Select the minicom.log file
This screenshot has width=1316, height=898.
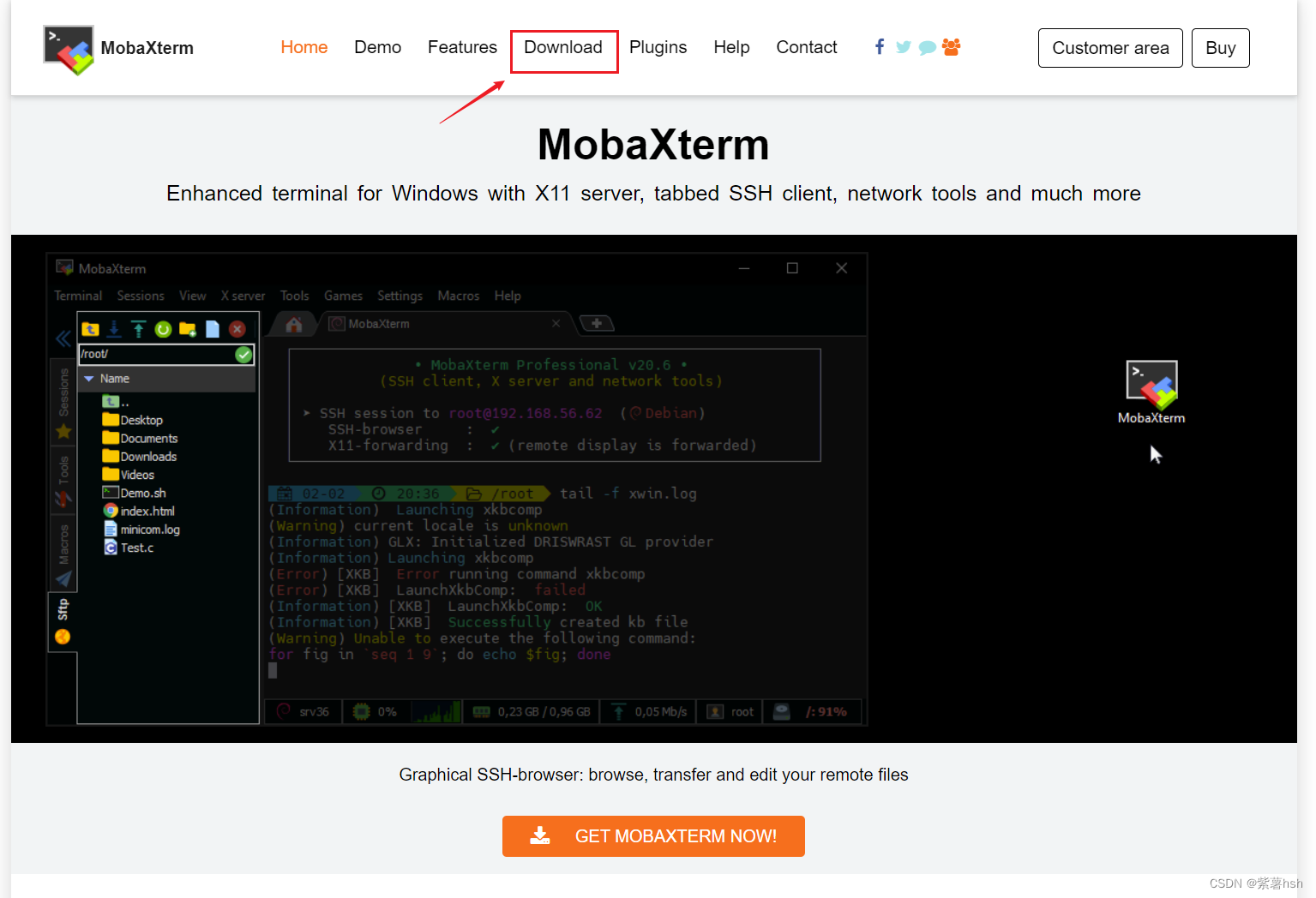(x=141, y=530)
